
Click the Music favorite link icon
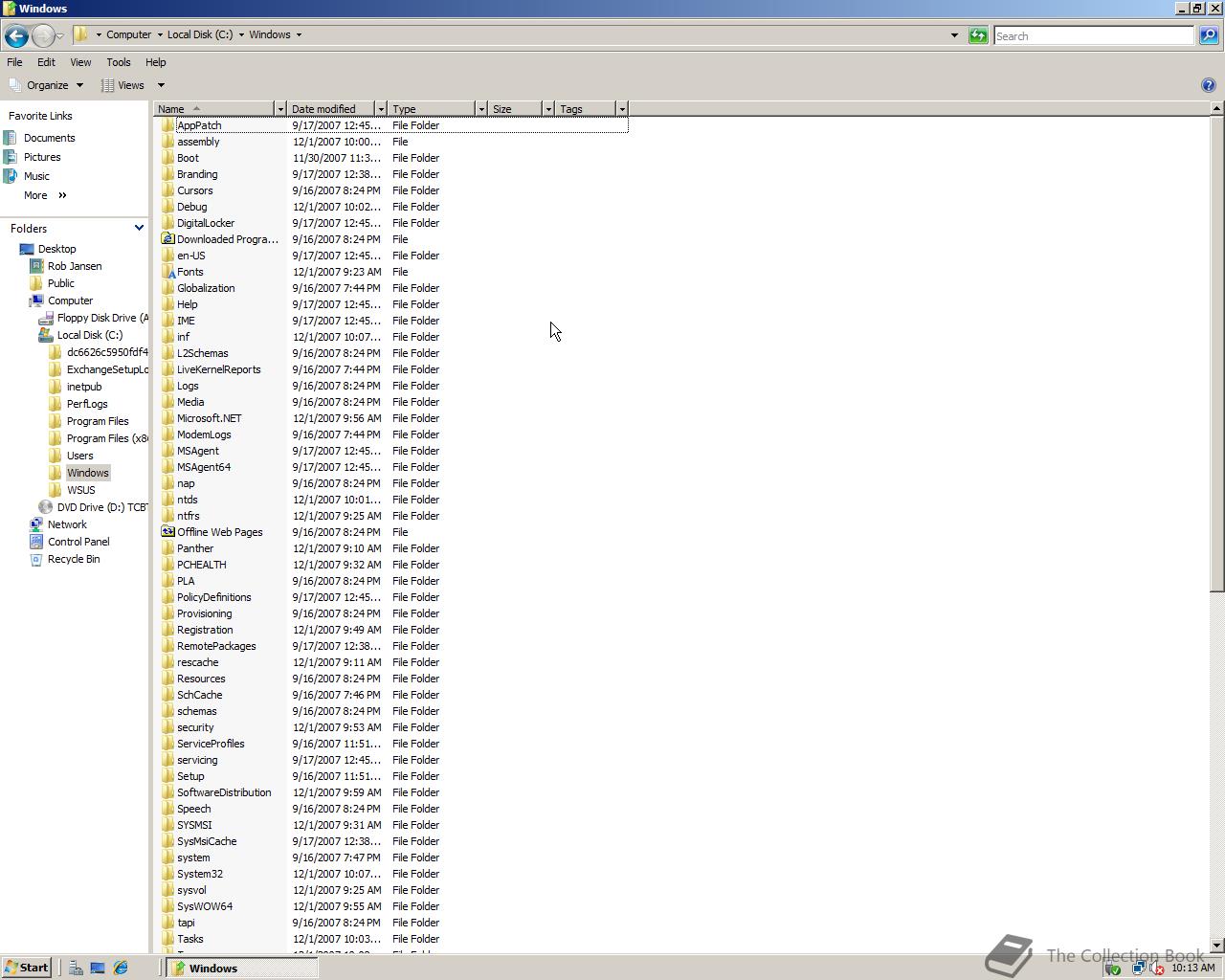(x=11, y=176)
